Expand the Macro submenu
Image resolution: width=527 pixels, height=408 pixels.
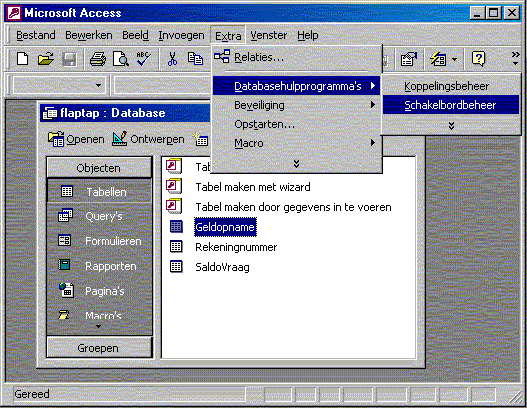pyautogui.click(x=296, y=143)
